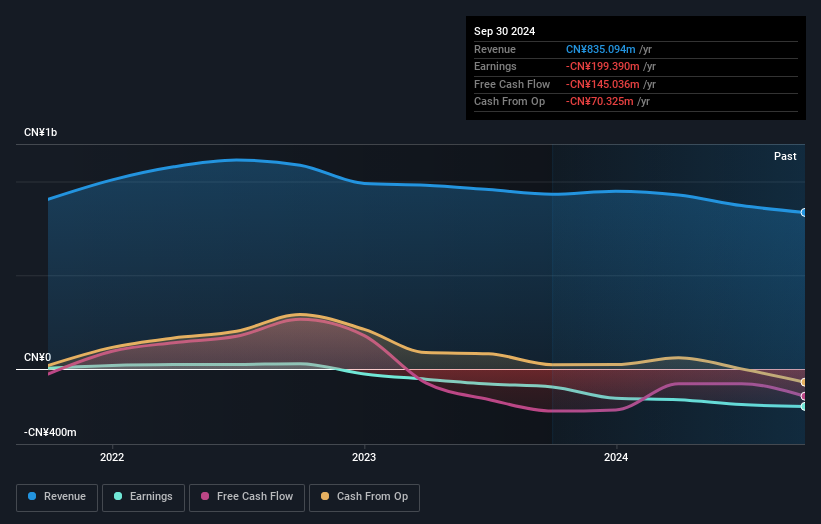This screenshot has width=821, height=524.
Task: Click the 2022 x-axis label
Action: coord(112,458)
